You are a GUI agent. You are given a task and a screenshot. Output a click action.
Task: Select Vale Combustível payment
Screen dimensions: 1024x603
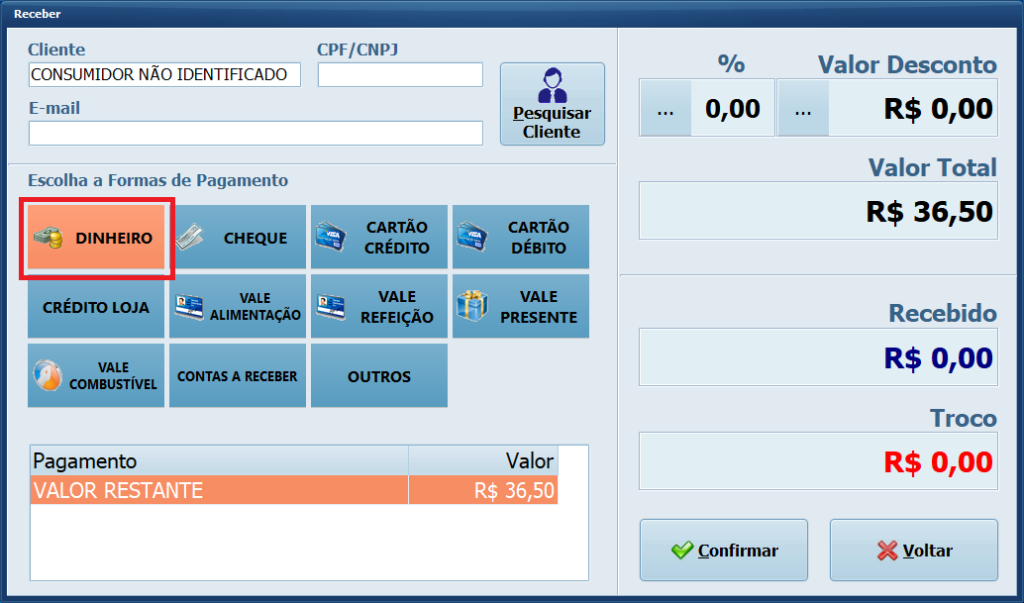tap(97, 376)
